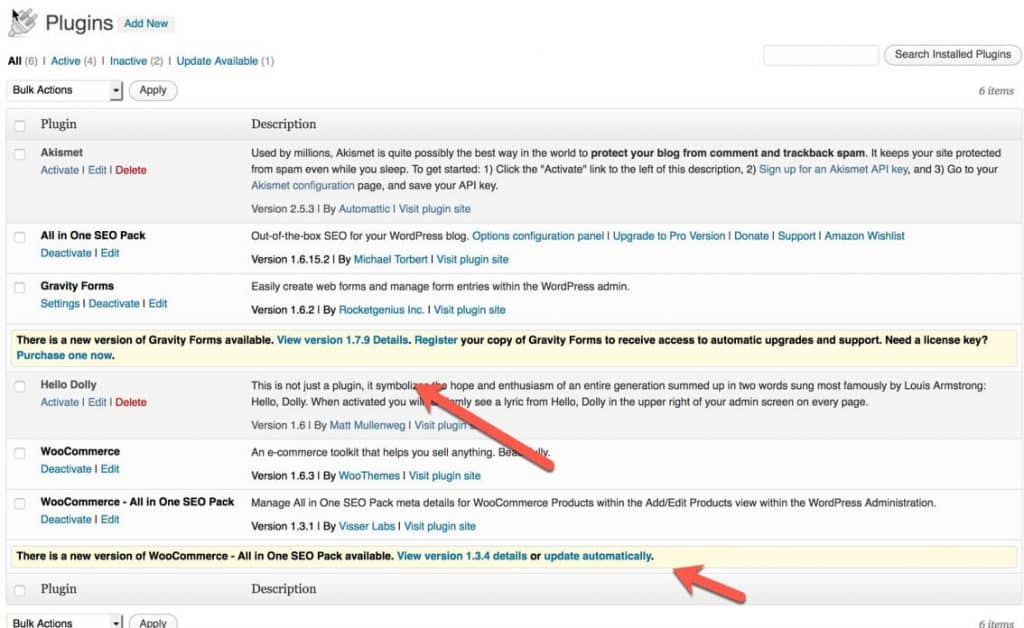Check the Gravity Forms checkbox

20,286
